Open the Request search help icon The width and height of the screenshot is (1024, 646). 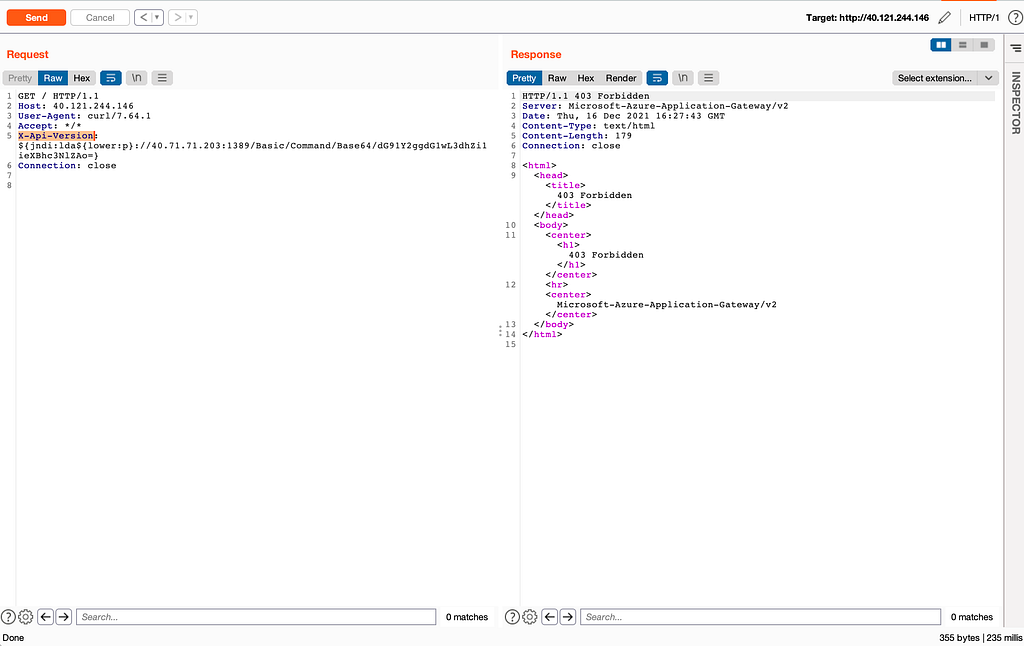pos(8,617)
